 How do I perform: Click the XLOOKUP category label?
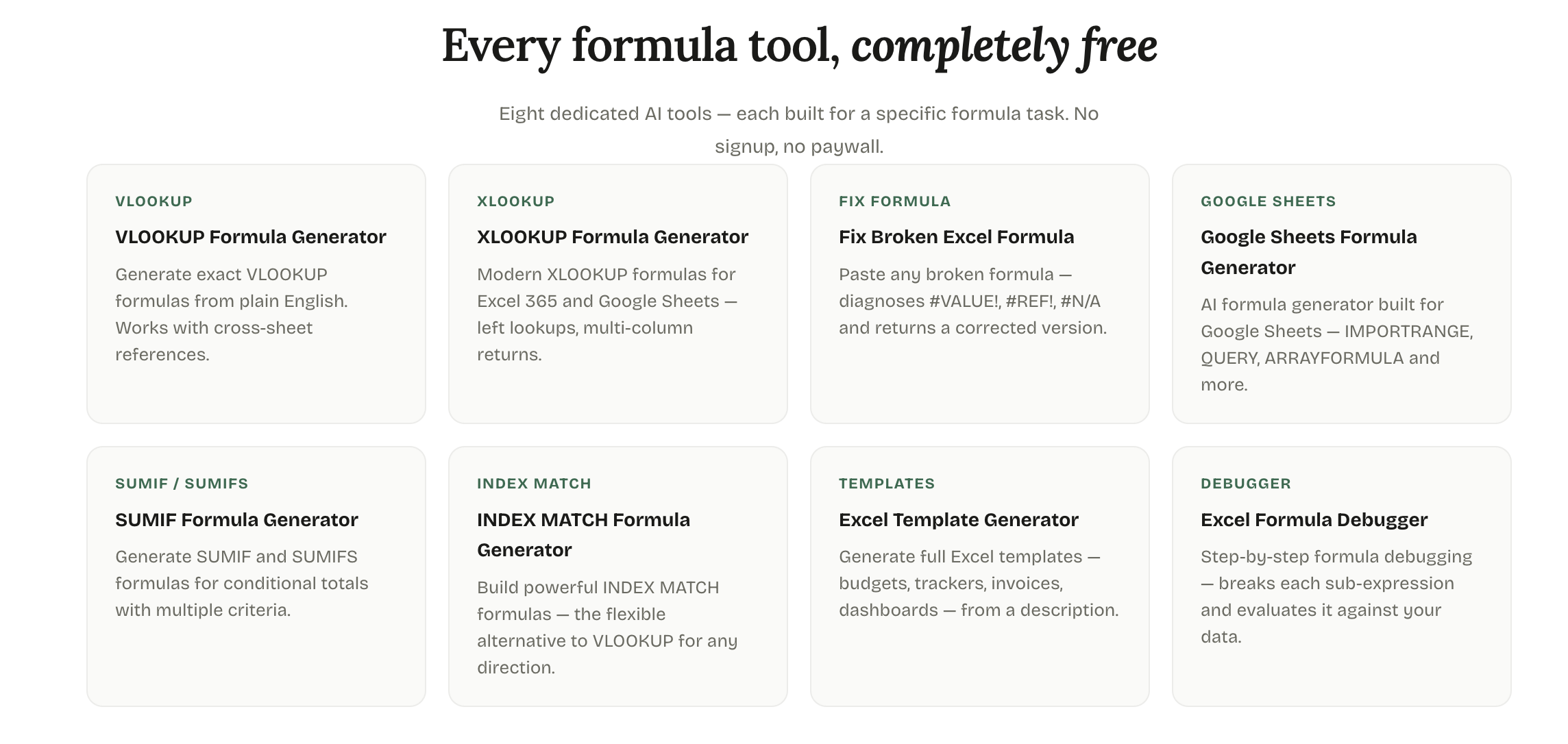point(515,201)
